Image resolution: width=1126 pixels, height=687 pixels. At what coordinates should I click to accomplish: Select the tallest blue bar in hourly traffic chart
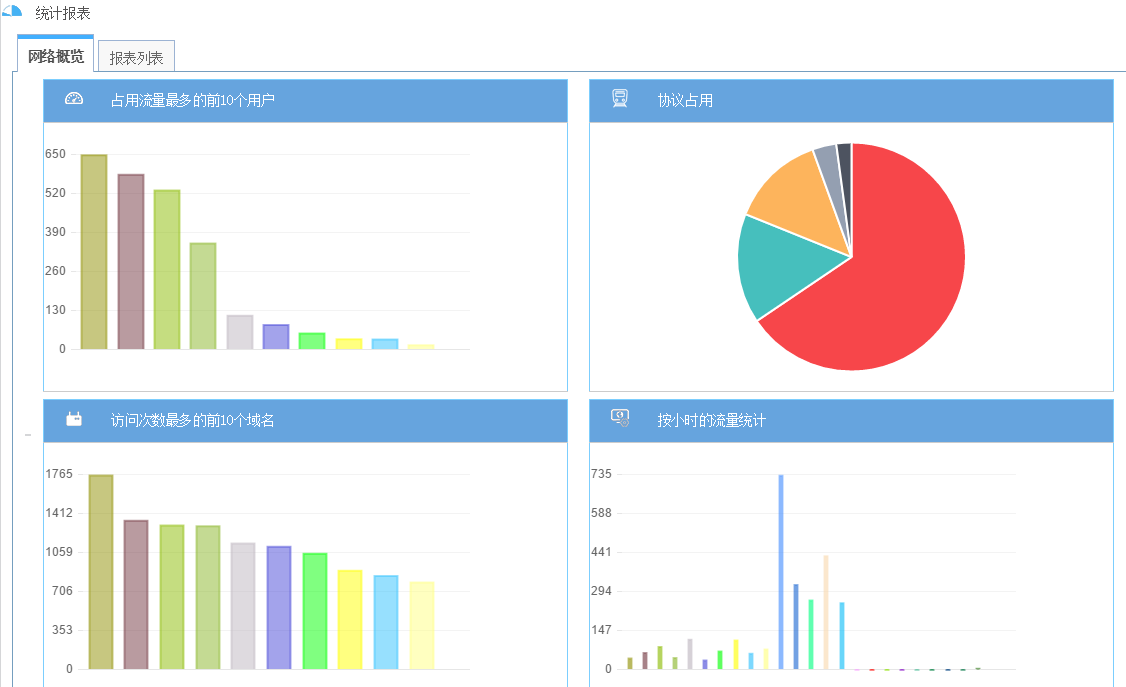(x=781, y=570)
